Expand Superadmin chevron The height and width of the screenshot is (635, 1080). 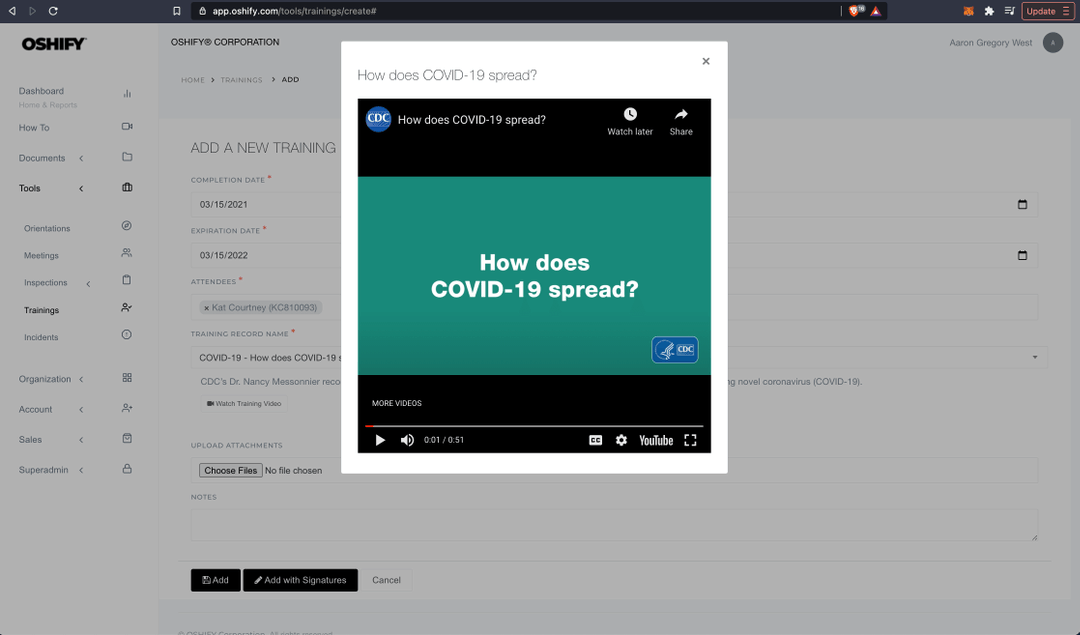click(81, 470)
